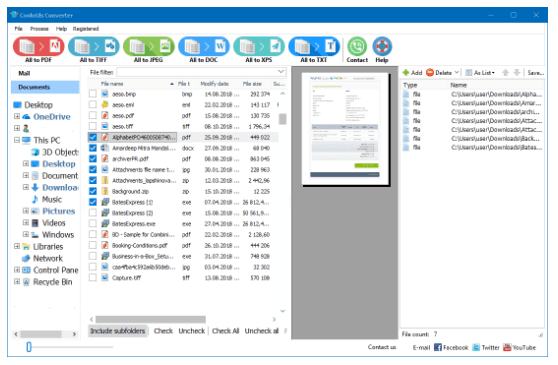Select 3D Objects folder in tree
This screenshot has height=365, width=558.
(55, 152)
